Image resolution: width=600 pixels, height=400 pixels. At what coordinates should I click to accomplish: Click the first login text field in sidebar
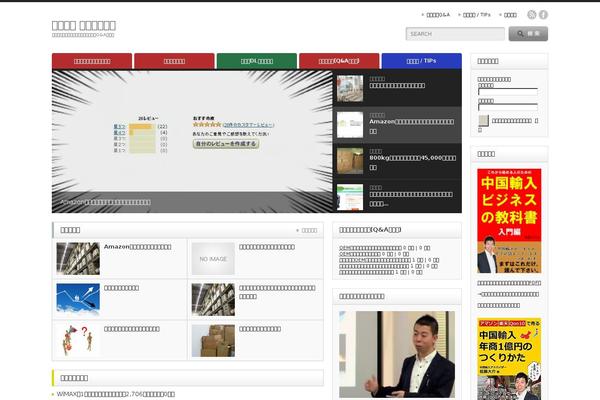(508, 92)
